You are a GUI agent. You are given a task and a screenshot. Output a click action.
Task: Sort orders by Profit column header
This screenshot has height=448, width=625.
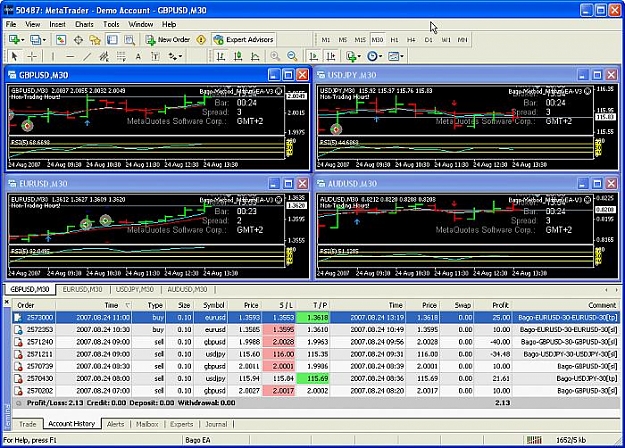[x=492, y=305]
